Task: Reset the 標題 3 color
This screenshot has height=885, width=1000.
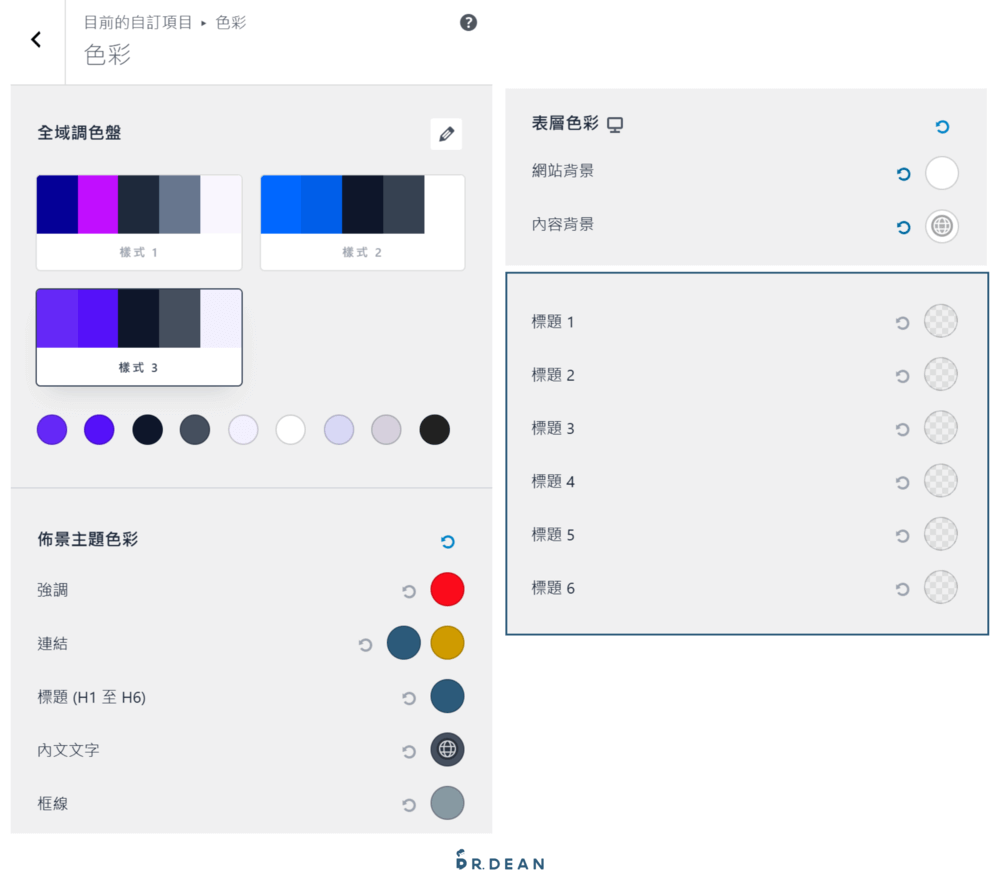Action: click(903, 428)
